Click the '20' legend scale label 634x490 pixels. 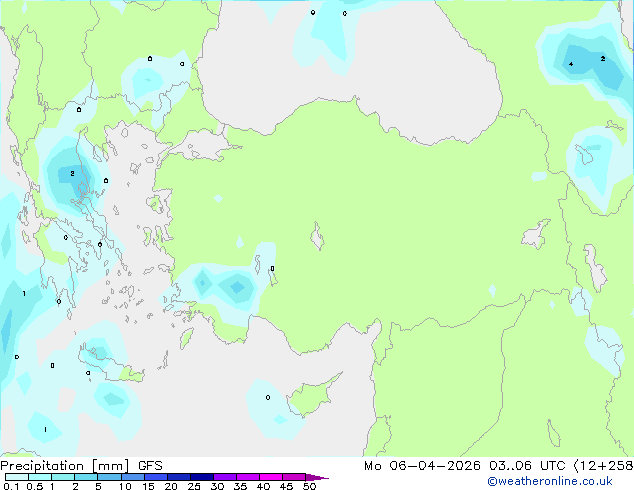pyautogui.click(x=171, y=486)
